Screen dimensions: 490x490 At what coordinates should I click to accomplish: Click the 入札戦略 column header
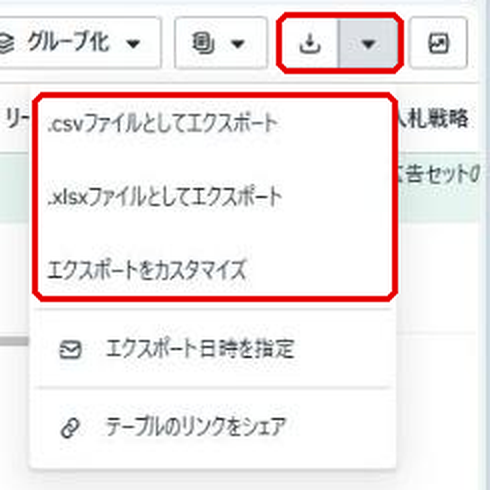pyautogui.click(x=432, y=118)
